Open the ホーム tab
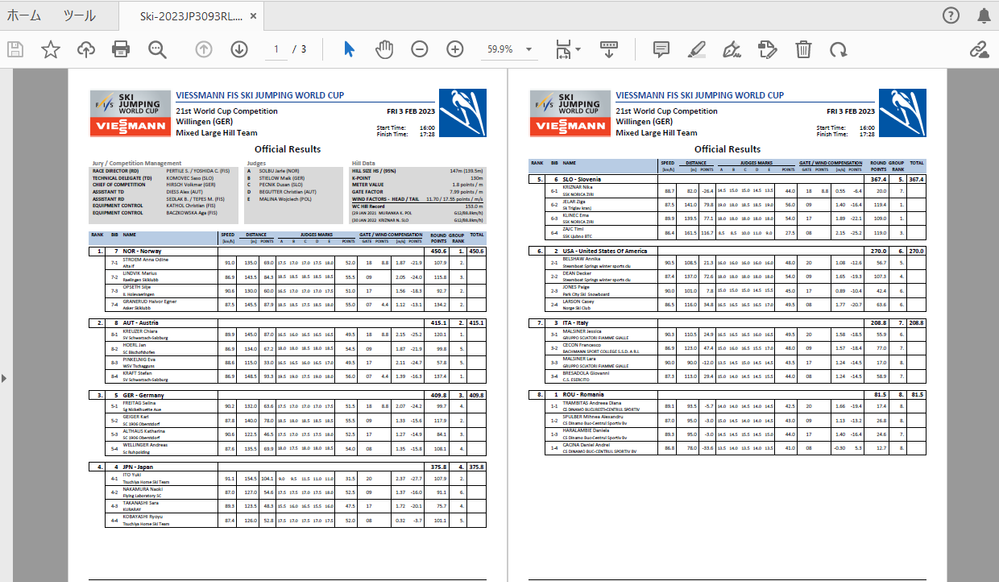This screenshot has width=999, height=582. click(24, 16)
